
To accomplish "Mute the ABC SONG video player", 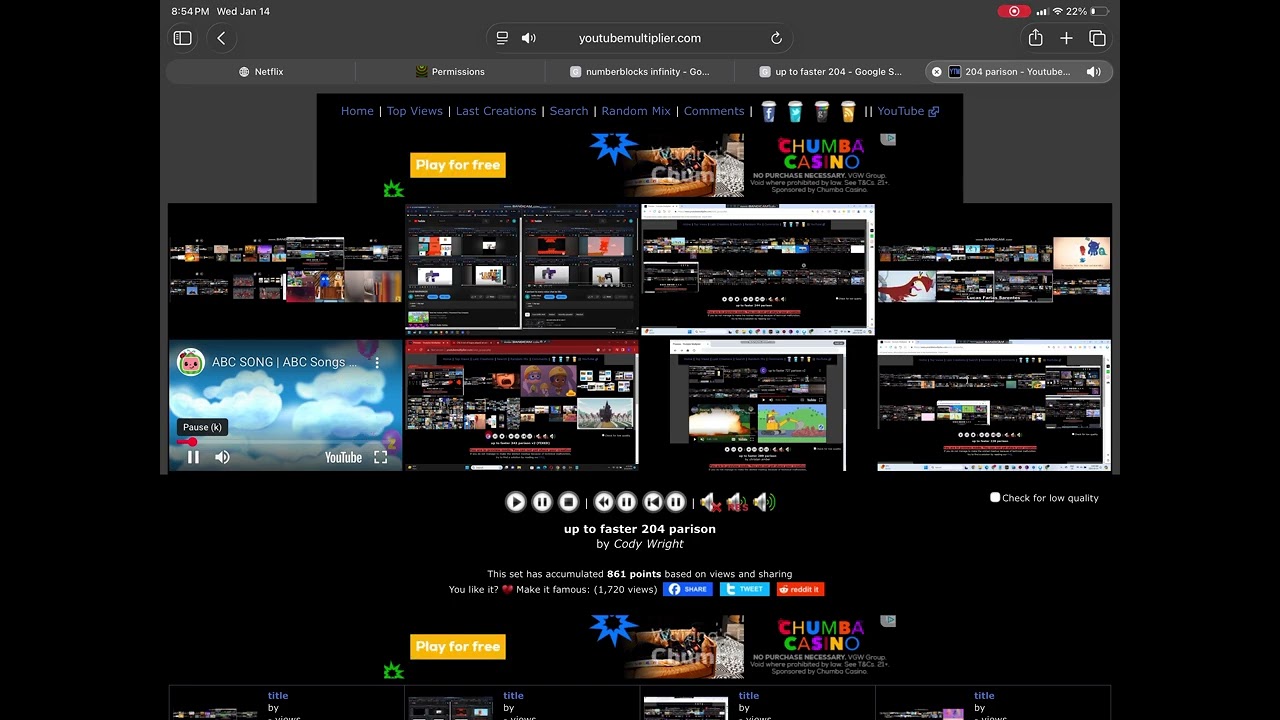I will coord(222,457).
